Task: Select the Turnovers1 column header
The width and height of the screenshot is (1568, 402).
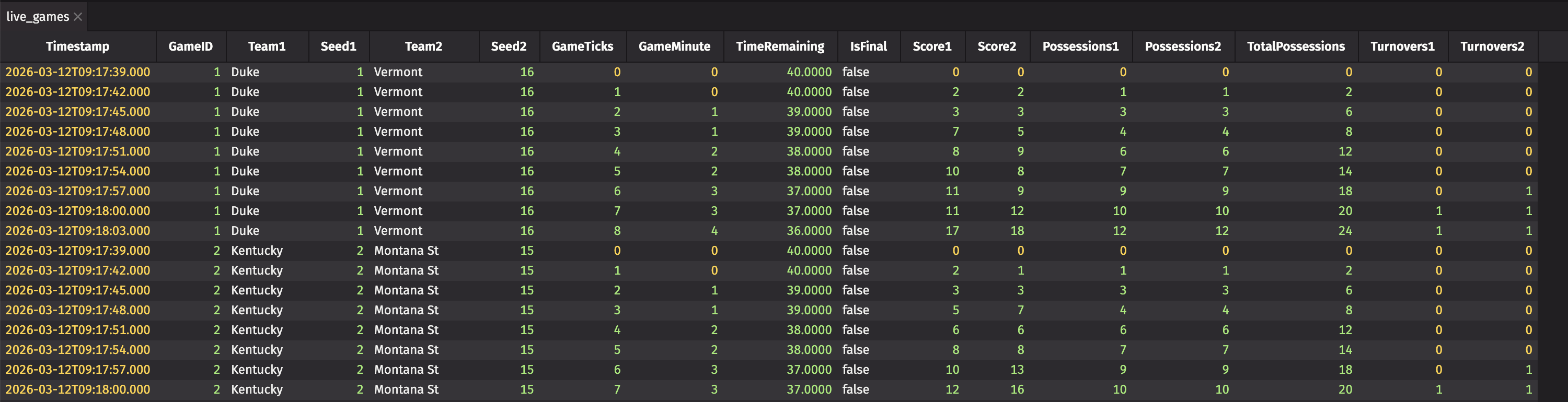Action: click(1402, 46)
